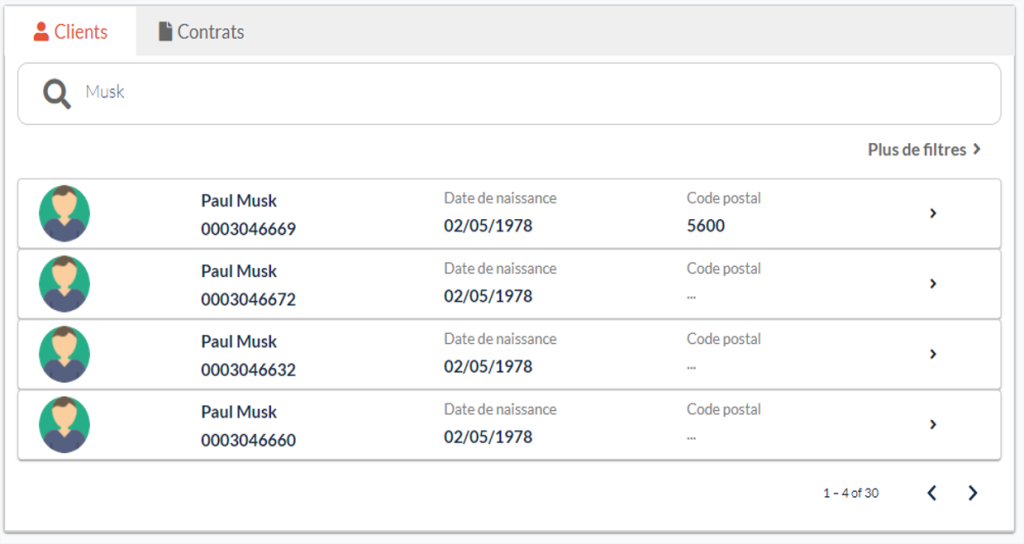Click the magnifying glass search icon
The width and height of the screenshot is (1024, 544).
click(57, 94)
